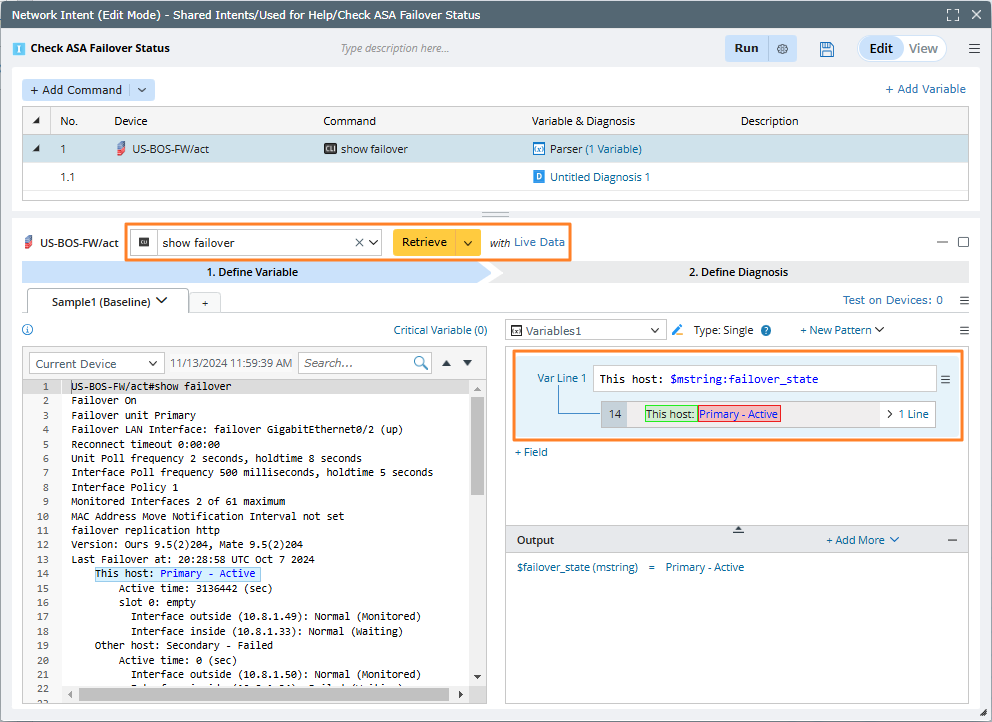Image resolution: width=992 pixels, height=722 pixels.
Task: Expand the Add Command dropdown arrow
Action: point(142,90)
